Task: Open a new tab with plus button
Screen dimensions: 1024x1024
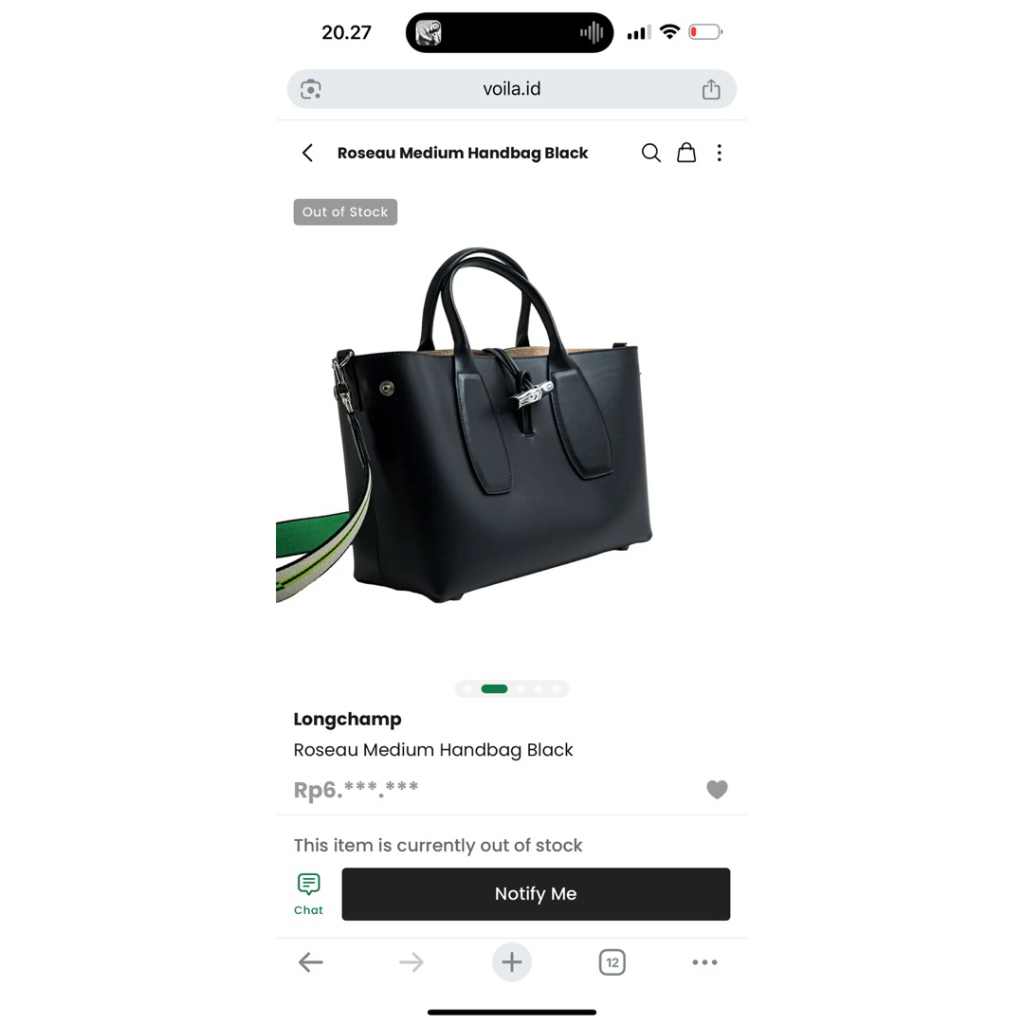Action: pos(511,962)
